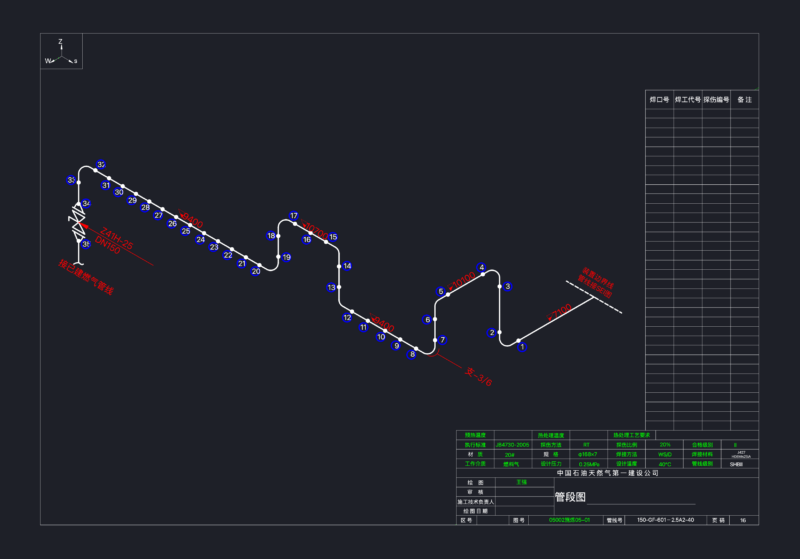
Task: Click the 9400 dimension near weld 26
Action: tap(191, 220)
